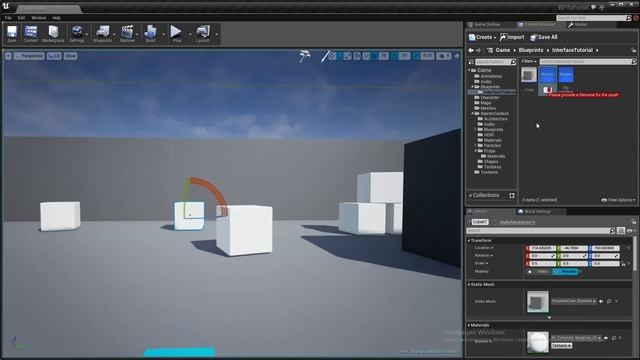Viewport: 640px width, 360px height.
Task: Click InterfaceTutorial in the breadcrumb path
Action: coord(572,50)
